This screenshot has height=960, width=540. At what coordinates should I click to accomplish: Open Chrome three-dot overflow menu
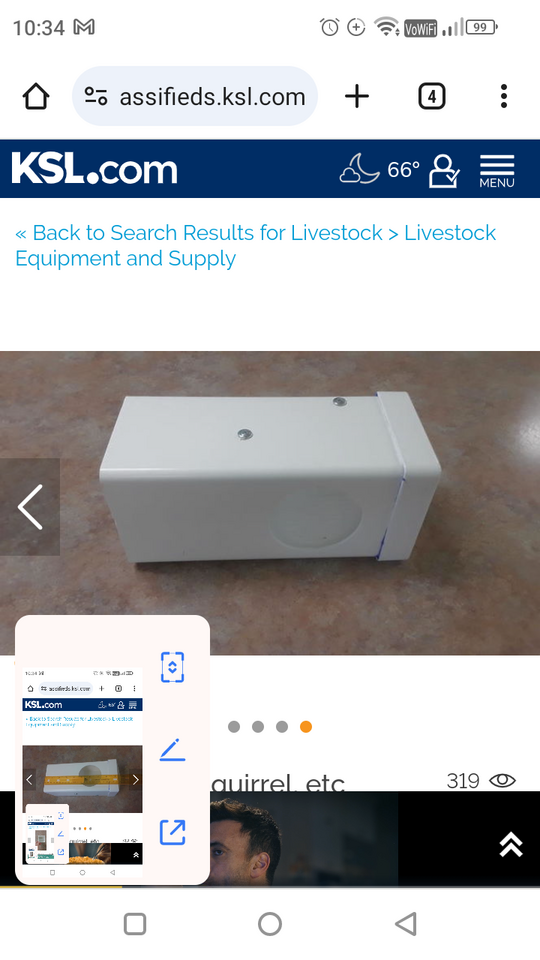[504, 97]
